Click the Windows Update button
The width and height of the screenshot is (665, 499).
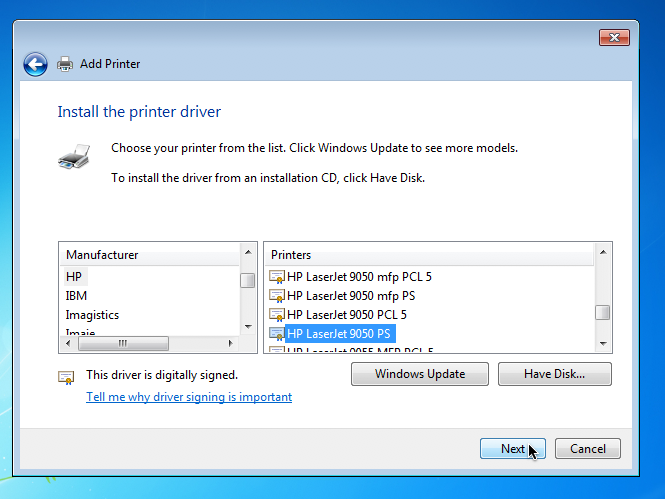click(420, 374)
